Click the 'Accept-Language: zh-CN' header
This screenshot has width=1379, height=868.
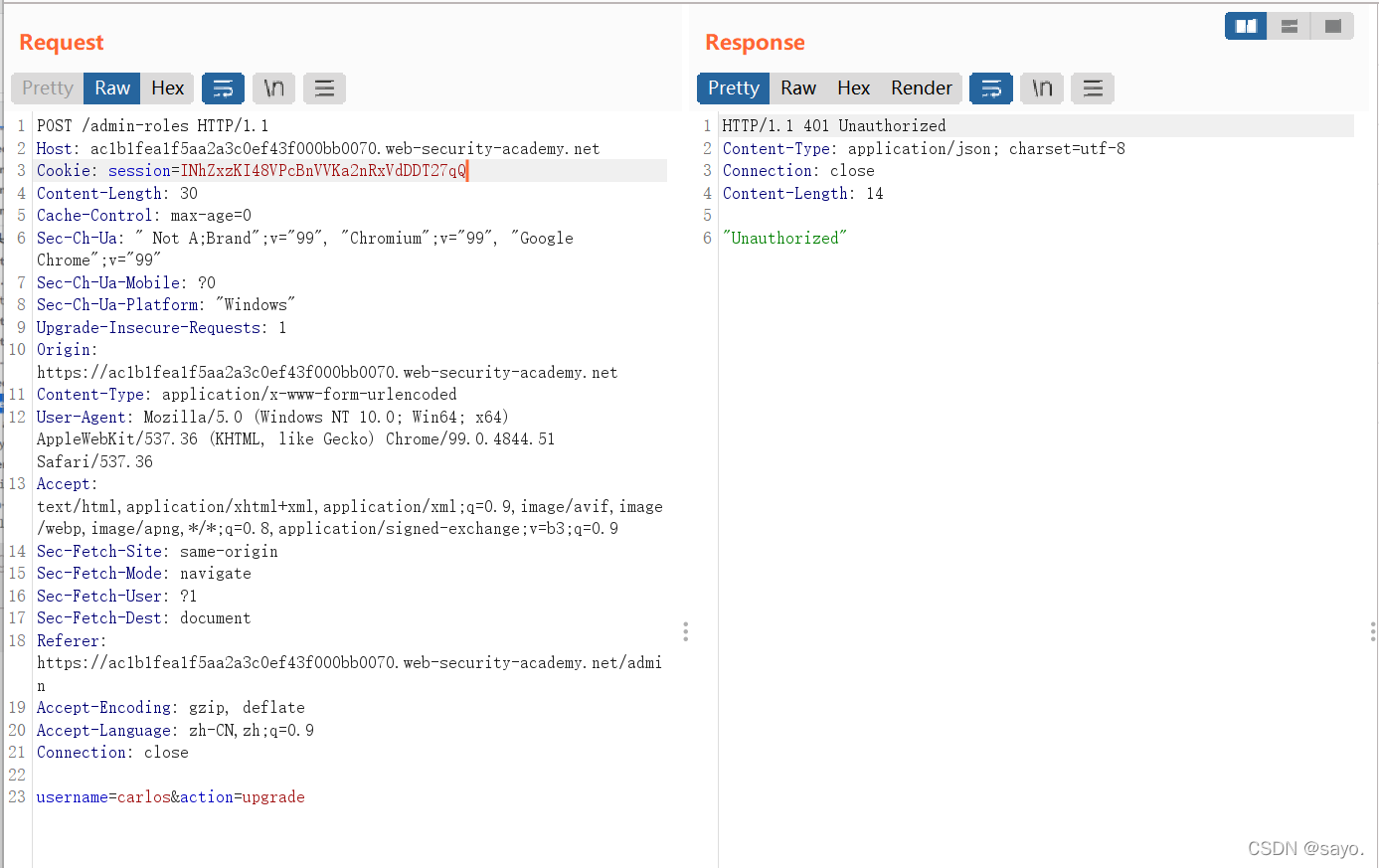(x=175, y=731)
